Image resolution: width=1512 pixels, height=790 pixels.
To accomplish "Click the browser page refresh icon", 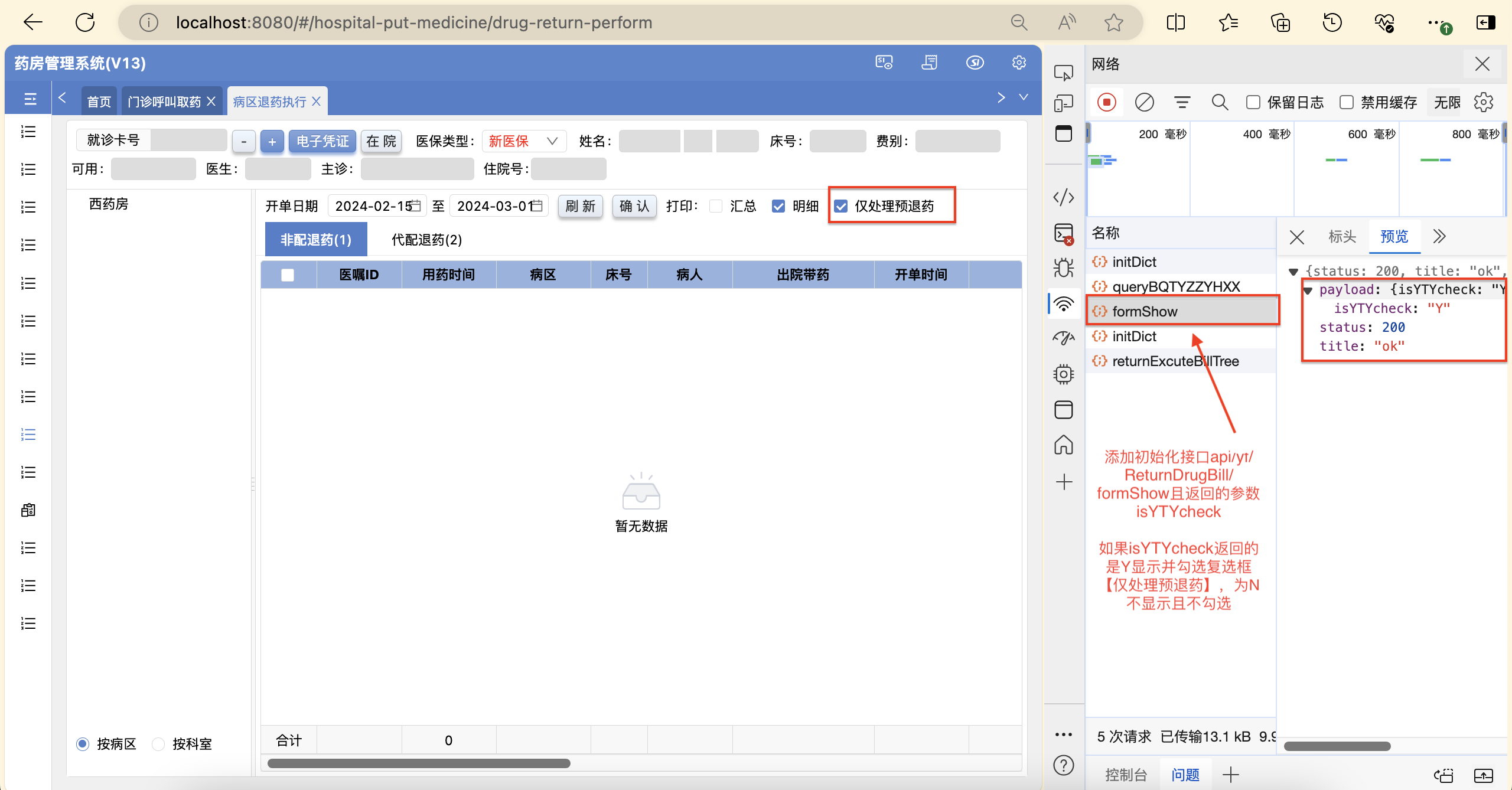I will coord(85,22).
